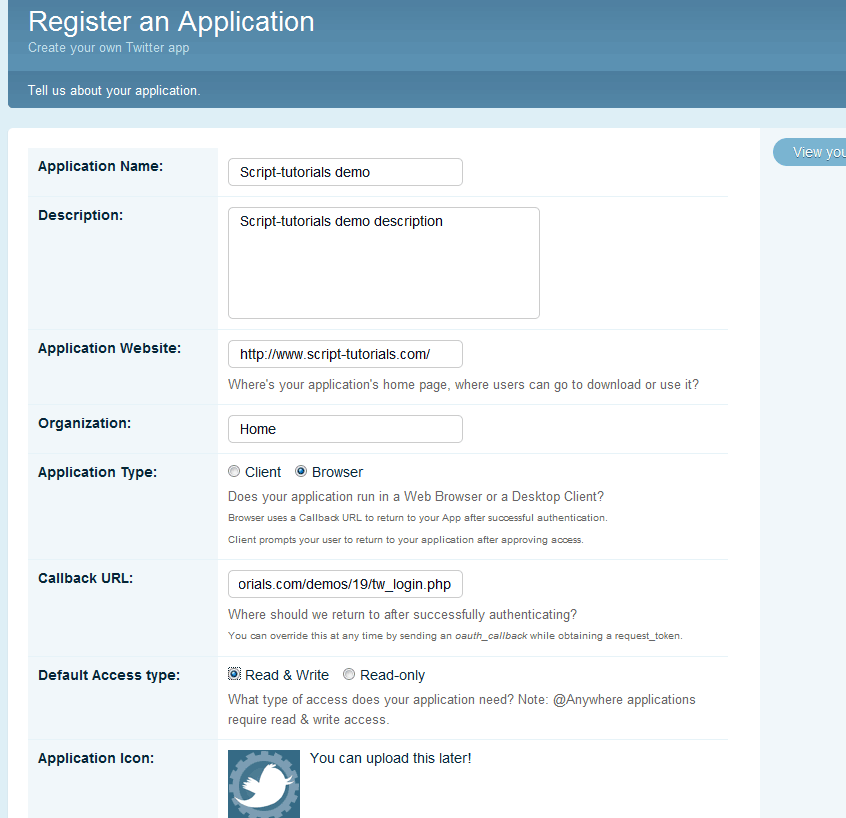Screen dimensions: 846x818
Task: Click 'Does your application run in a Web Browser' text
Action: pyautogui.click(x=416, y=496)
